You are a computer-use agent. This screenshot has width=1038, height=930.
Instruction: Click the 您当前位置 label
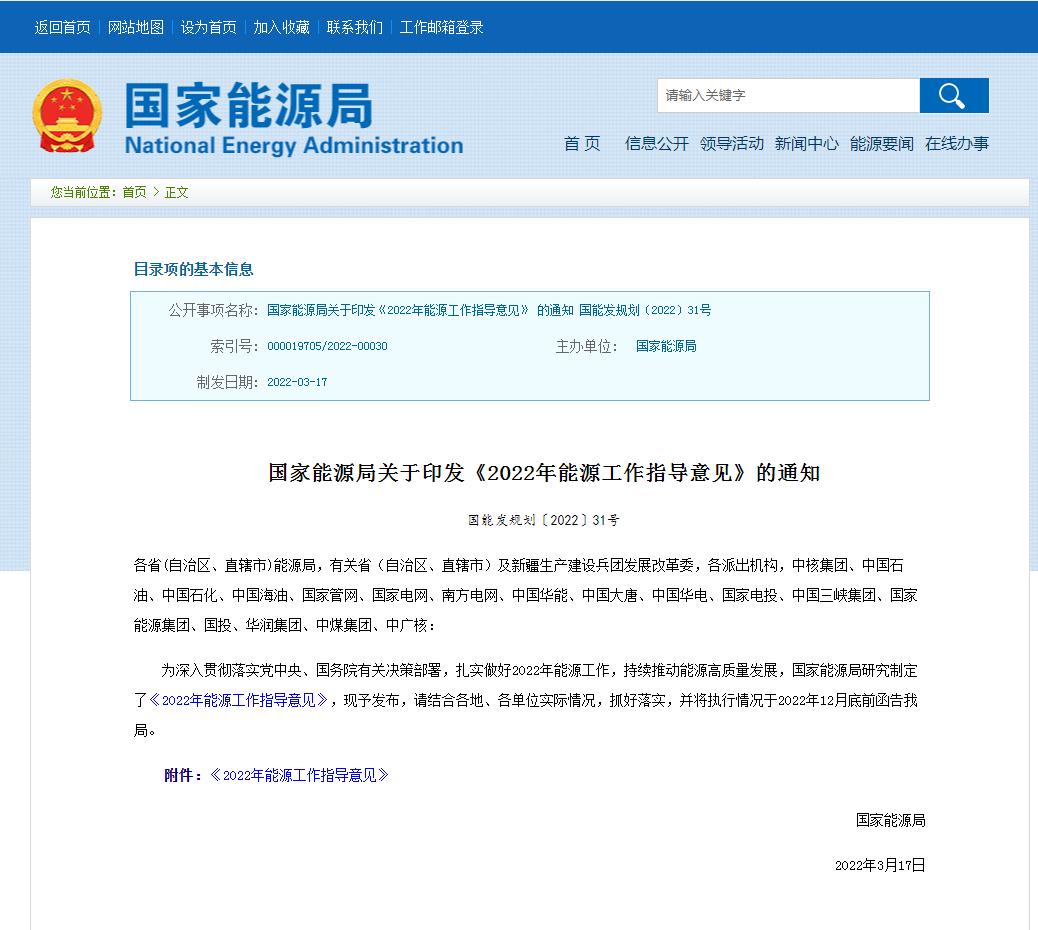83,192
